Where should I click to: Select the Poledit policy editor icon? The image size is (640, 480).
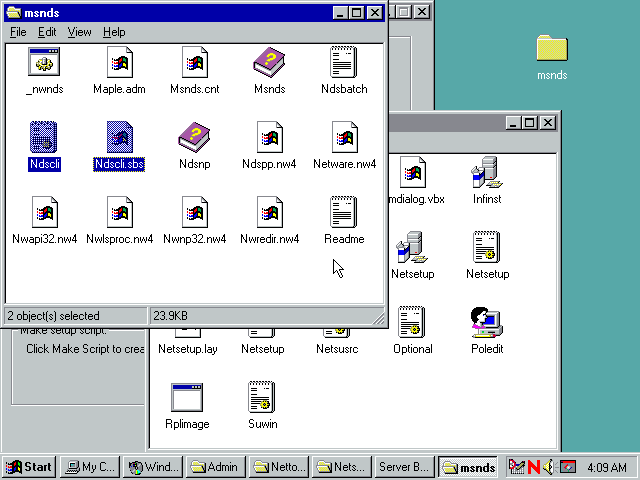pos(487,322)
